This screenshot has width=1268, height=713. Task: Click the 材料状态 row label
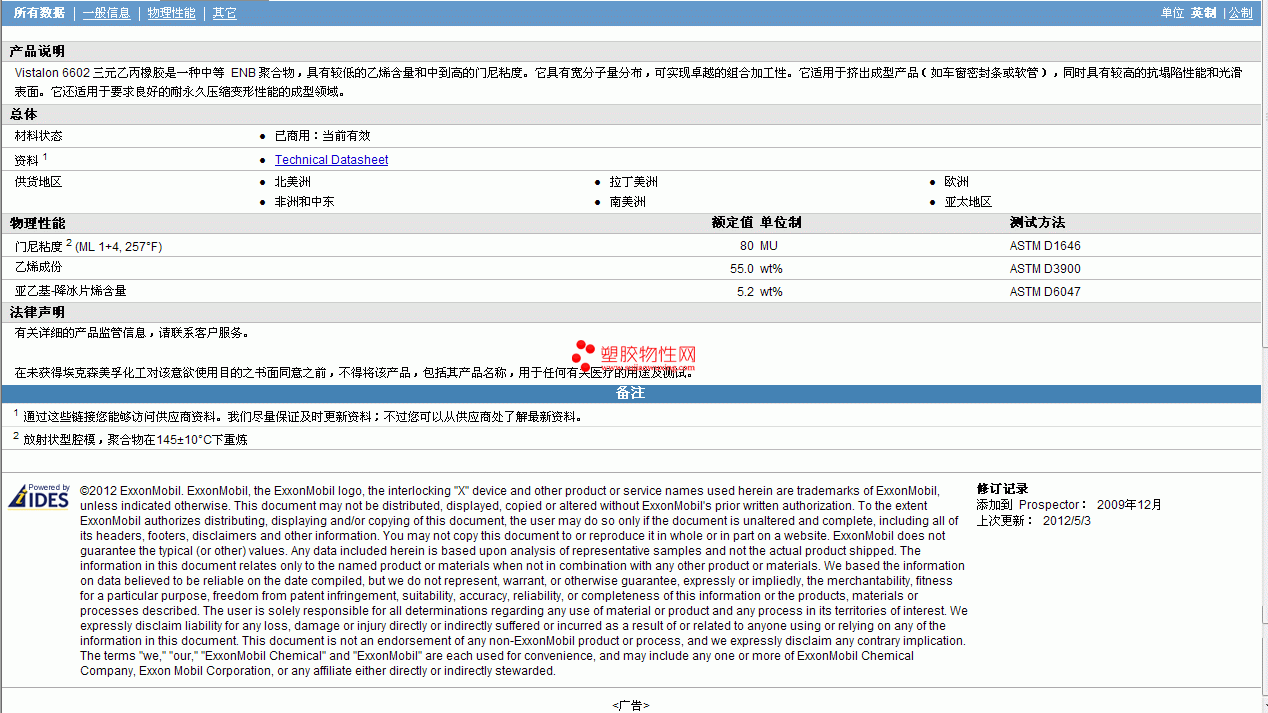38,136
